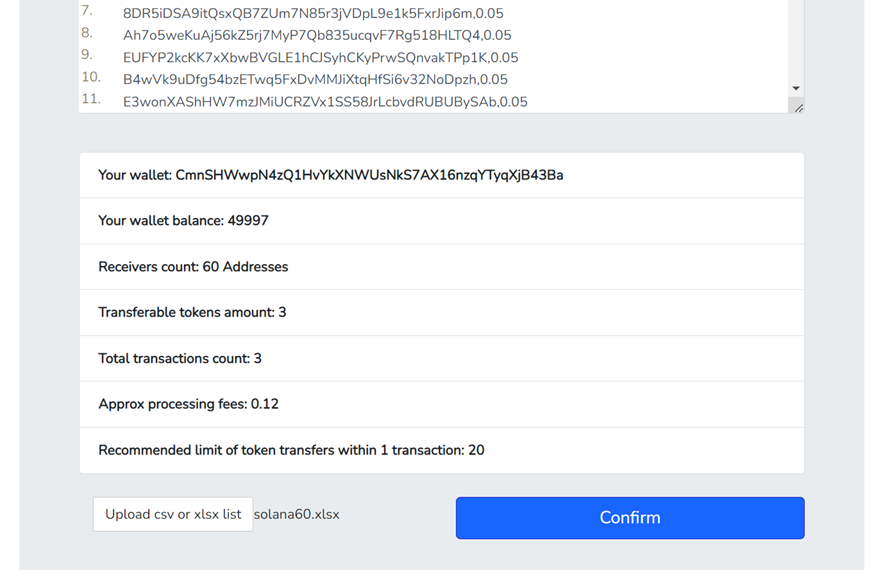The width and height of the screenshot is (874, 570).
Task: Click the Approx processing fees row
Action: [441, 405]
